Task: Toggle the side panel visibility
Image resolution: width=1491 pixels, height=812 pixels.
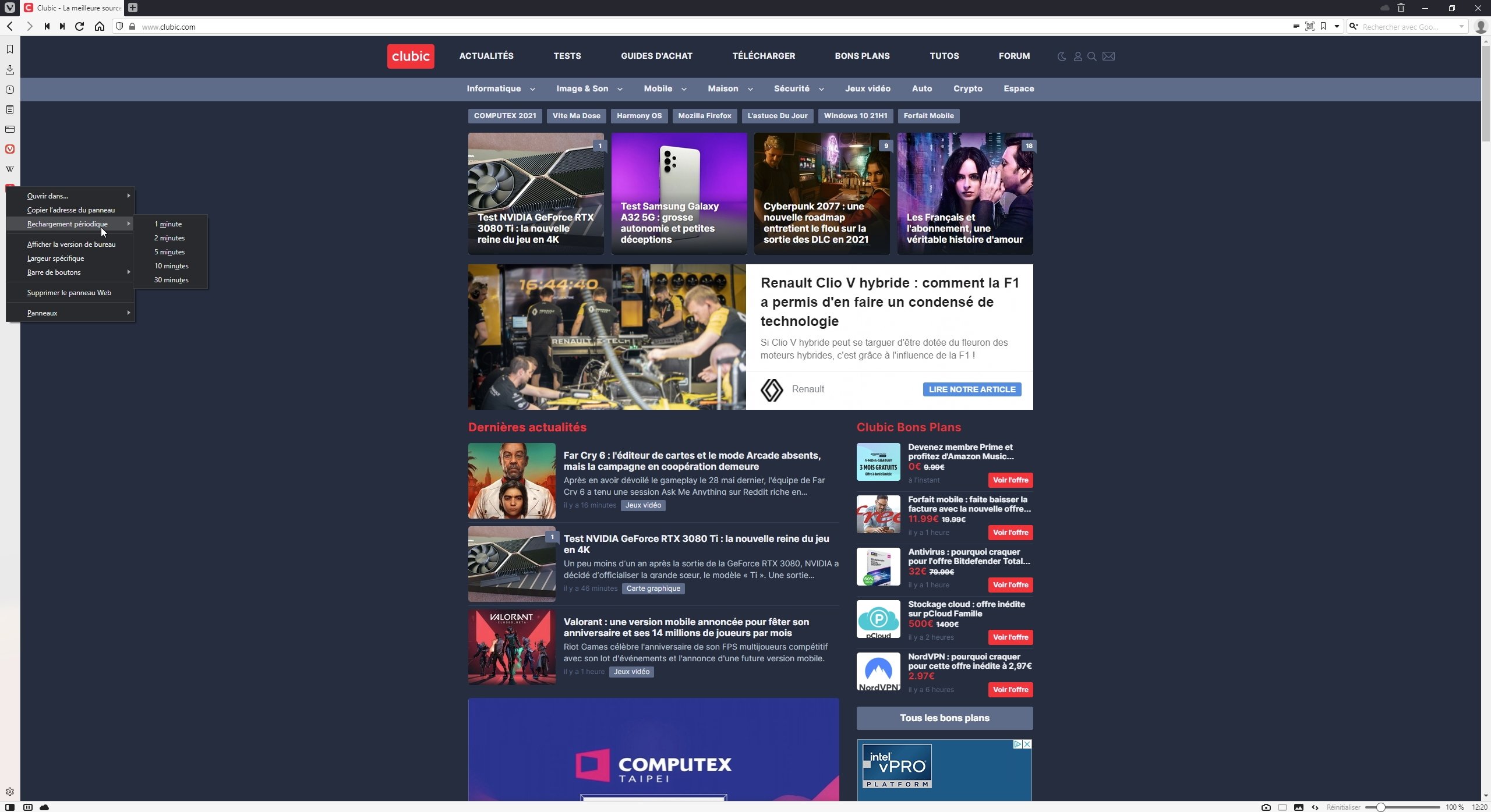Action: coord(10,807)
